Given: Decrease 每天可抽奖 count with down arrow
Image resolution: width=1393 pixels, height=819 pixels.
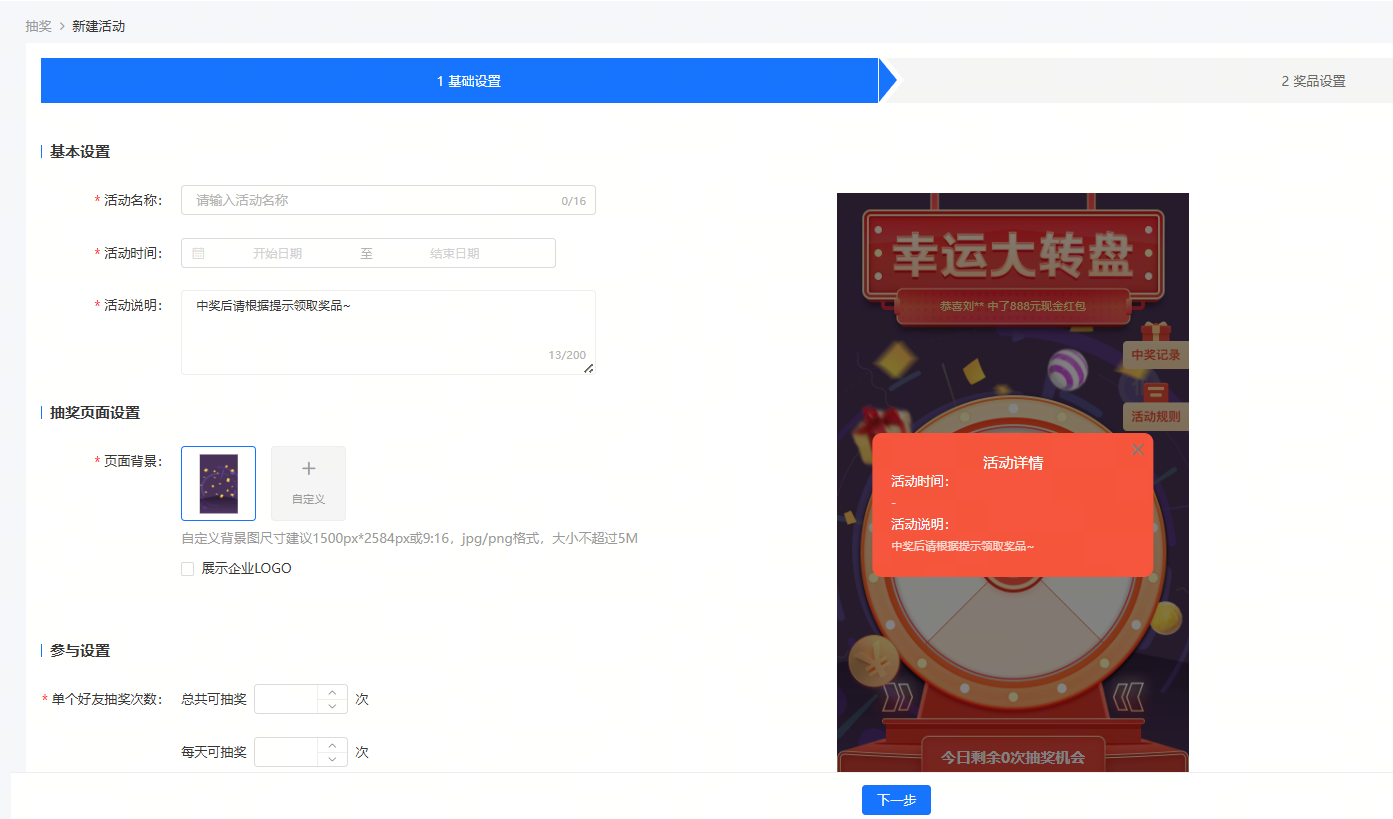Looking at the screenshot, I should coord(332,759).
